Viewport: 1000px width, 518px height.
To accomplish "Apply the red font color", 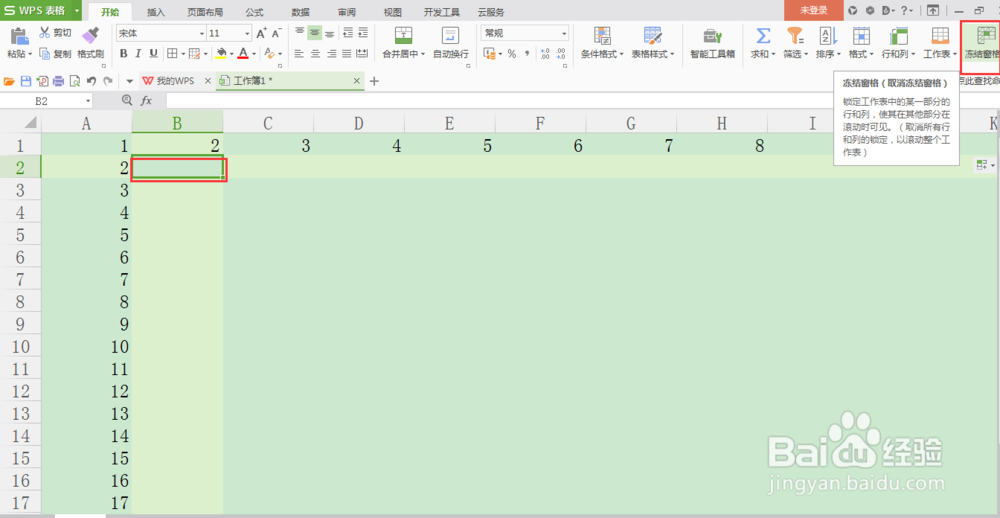I will tap(243, 54).
